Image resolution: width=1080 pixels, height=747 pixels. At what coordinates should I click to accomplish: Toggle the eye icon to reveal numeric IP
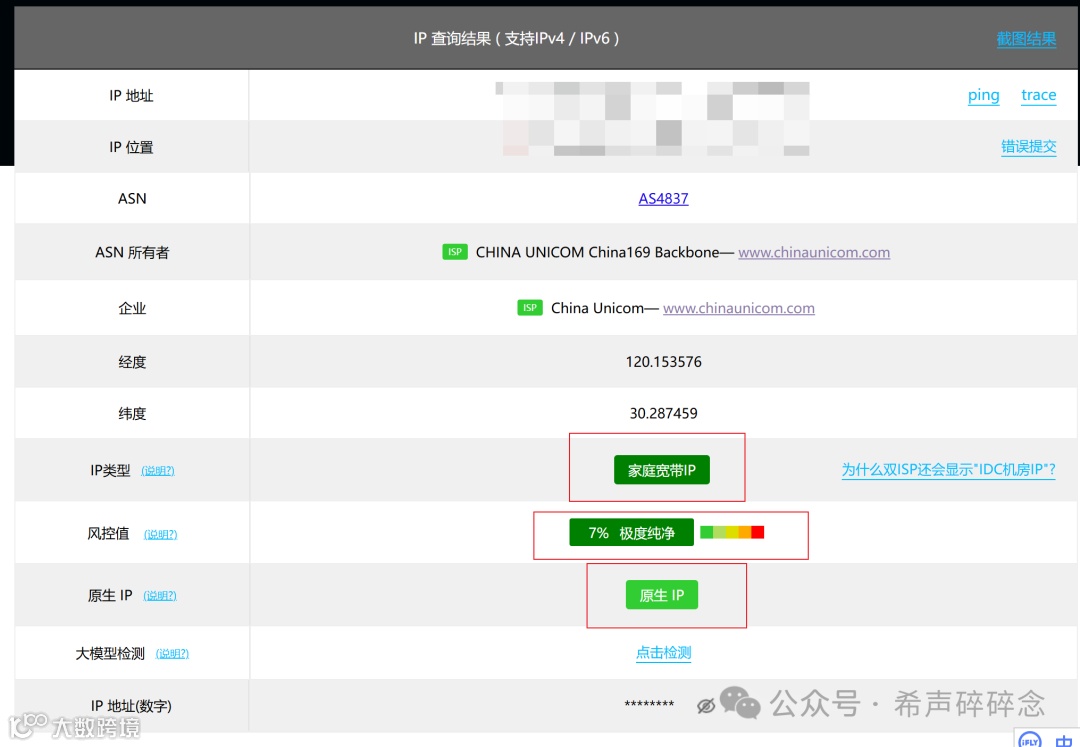(705, 706)
